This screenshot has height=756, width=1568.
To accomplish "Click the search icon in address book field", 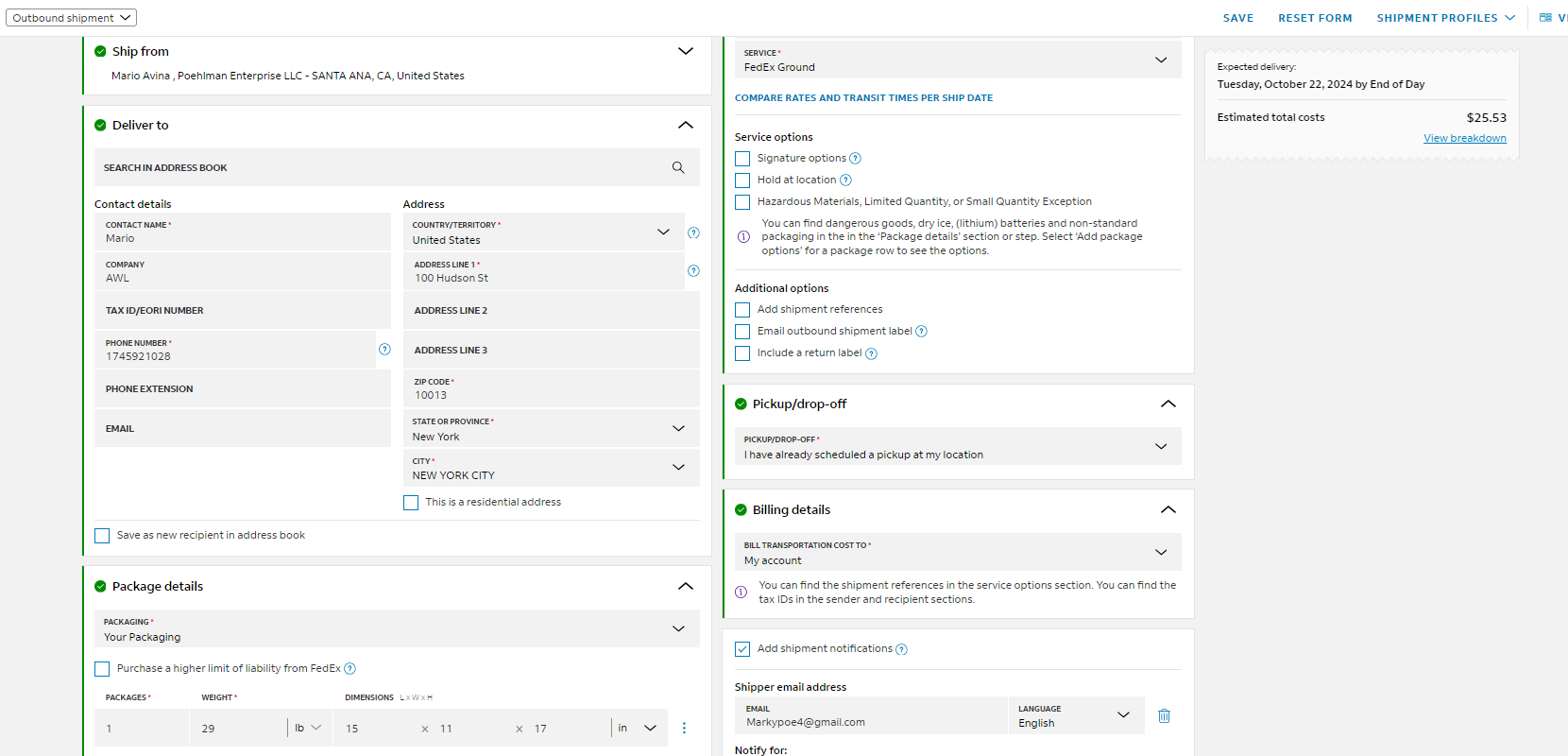I will point(678,167).
